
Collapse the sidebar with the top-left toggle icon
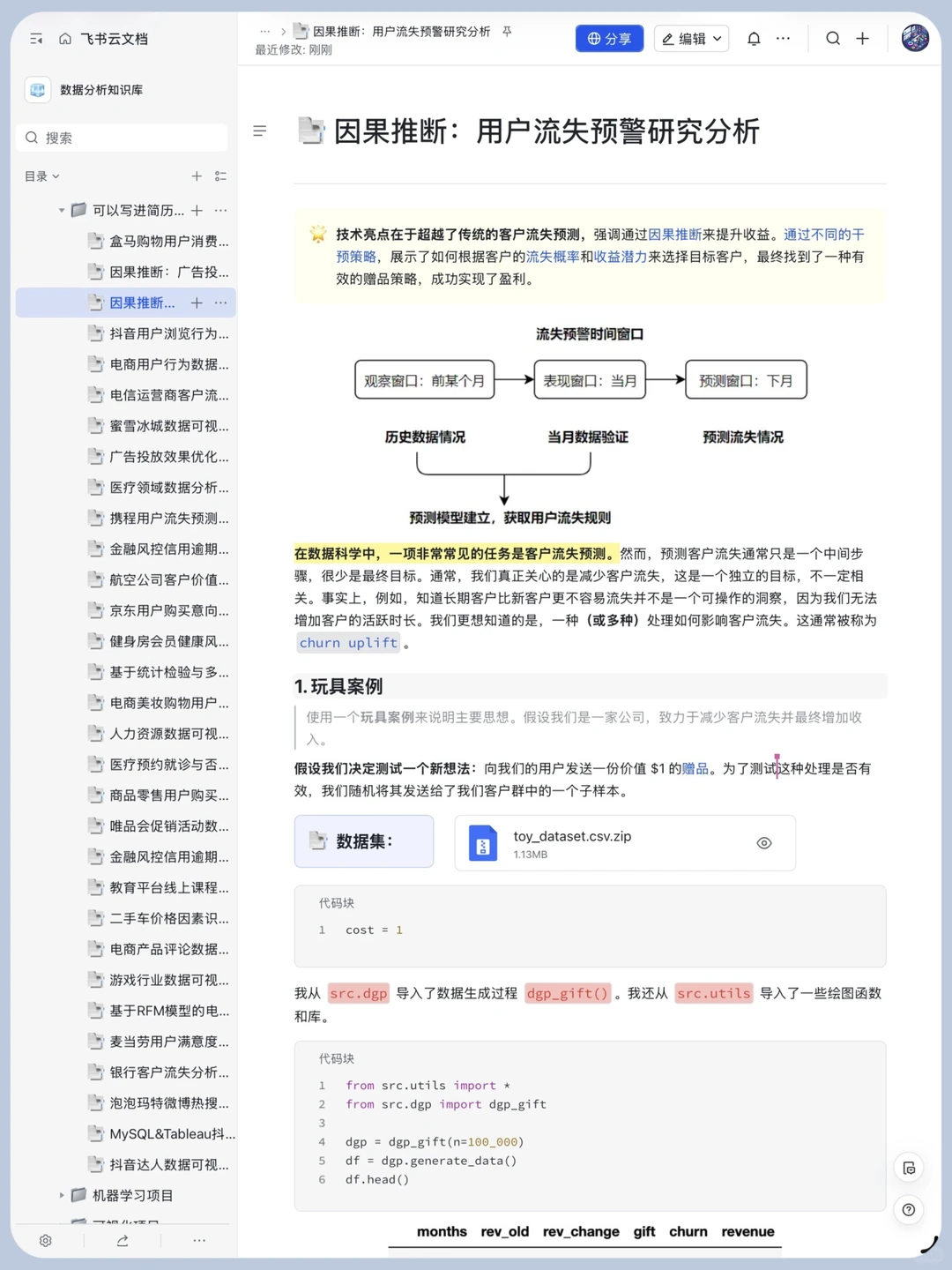click(x=36, y=39)
